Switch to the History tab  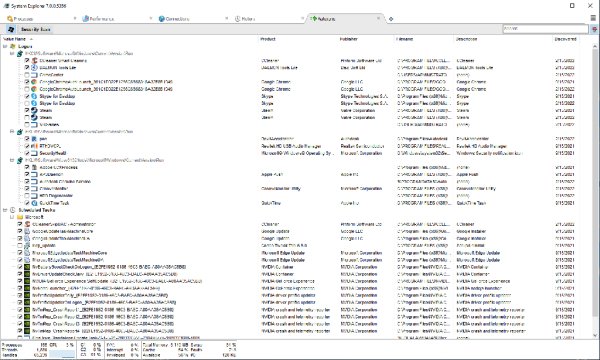pos(269,19)
